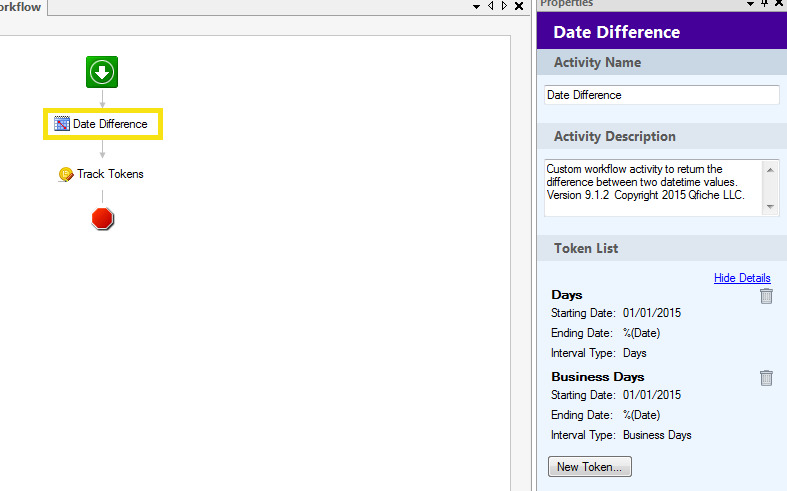Click the red stop end icon
The height and width of the screenshot is (491, 787).
click(102, 219)
